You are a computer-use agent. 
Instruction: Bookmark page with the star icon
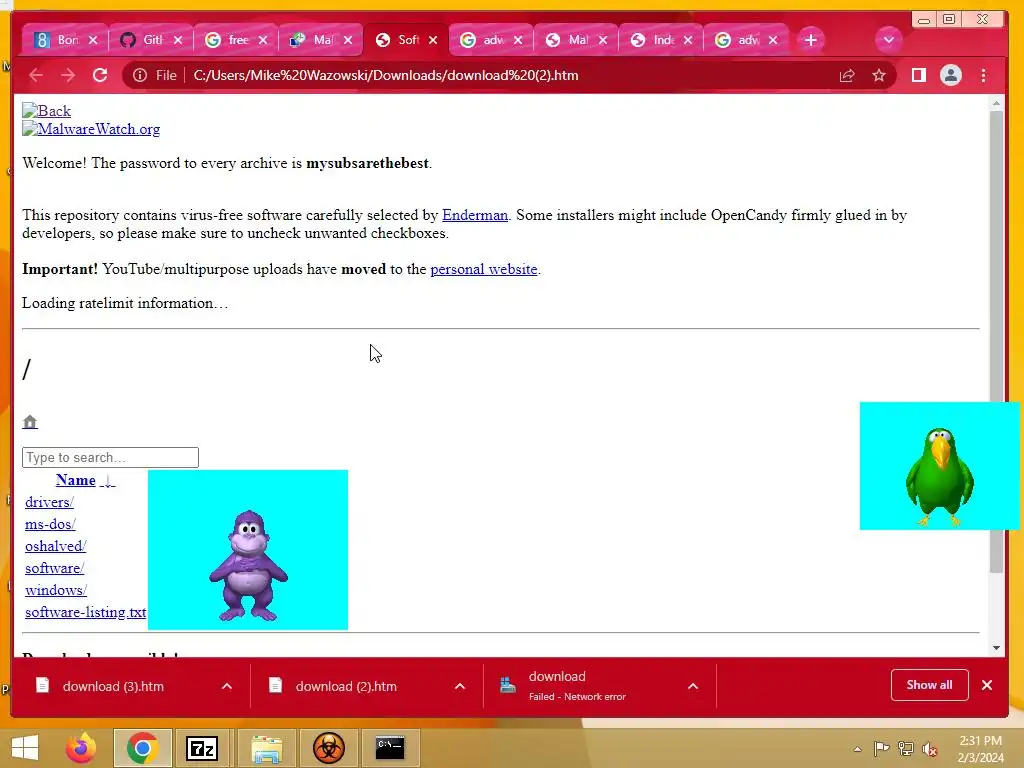tap(879, 75)
